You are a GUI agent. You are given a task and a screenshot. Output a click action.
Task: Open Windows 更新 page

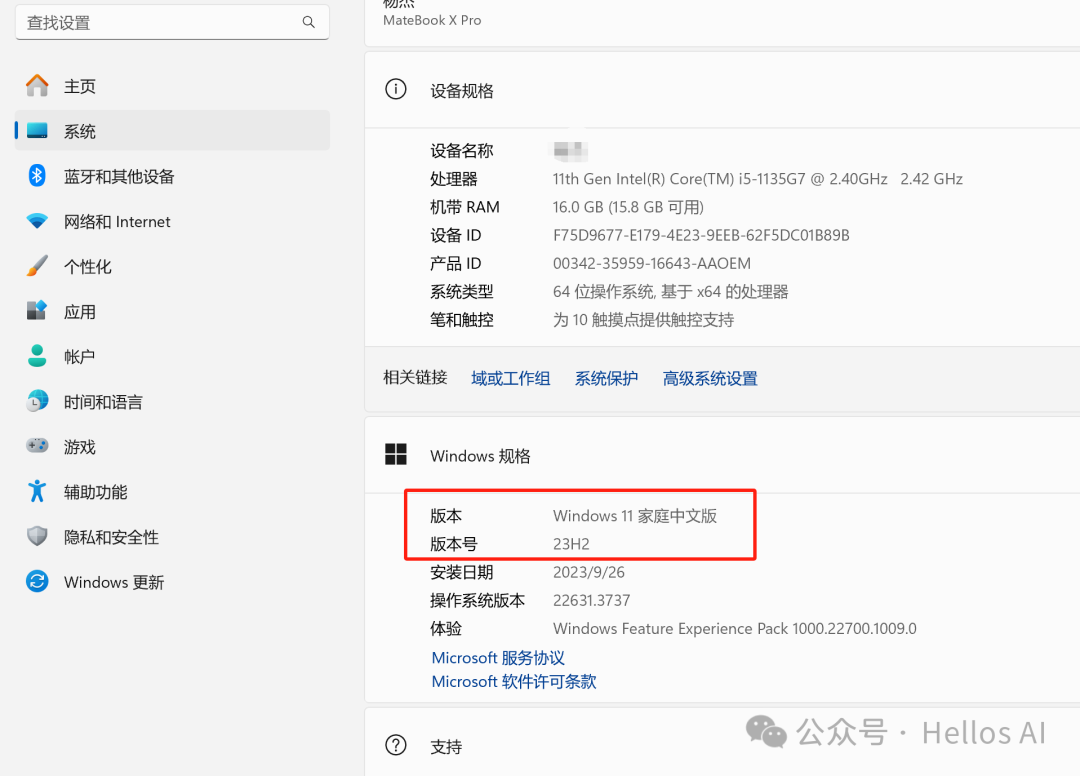172,581
